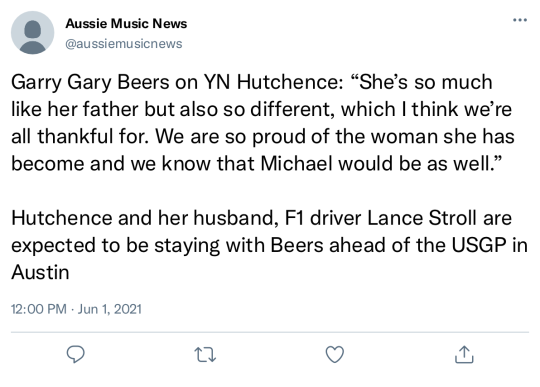
Task: Open the Aussie Music News display name
Action: pos(126,23)
